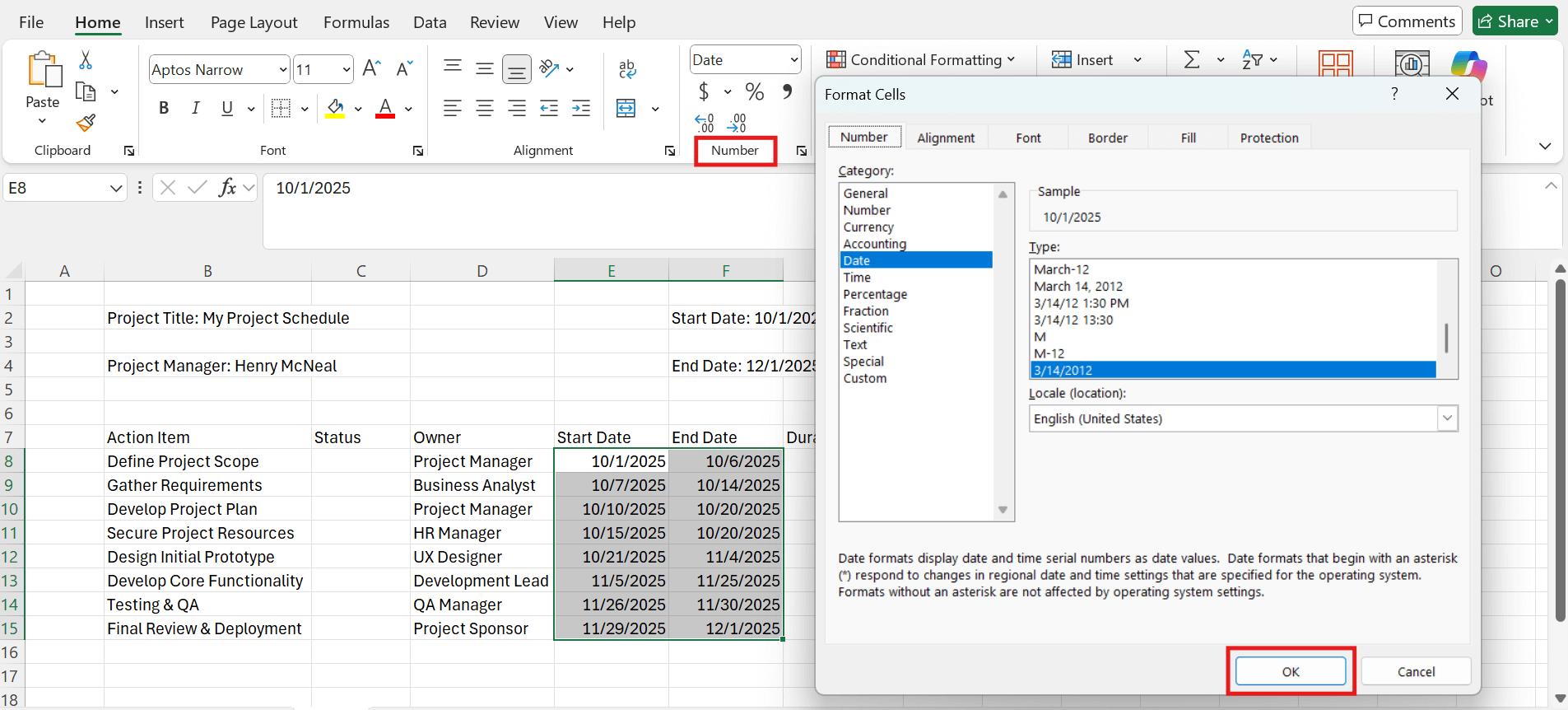Apply the Percent Style format
1568x710 pixels.
754,91
